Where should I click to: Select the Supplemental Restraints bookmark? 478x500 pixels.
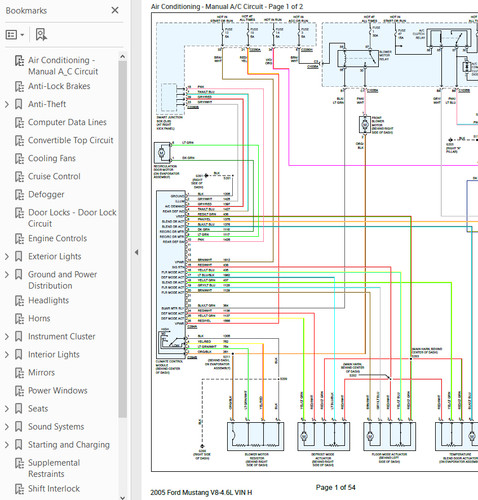click(54, 468)
